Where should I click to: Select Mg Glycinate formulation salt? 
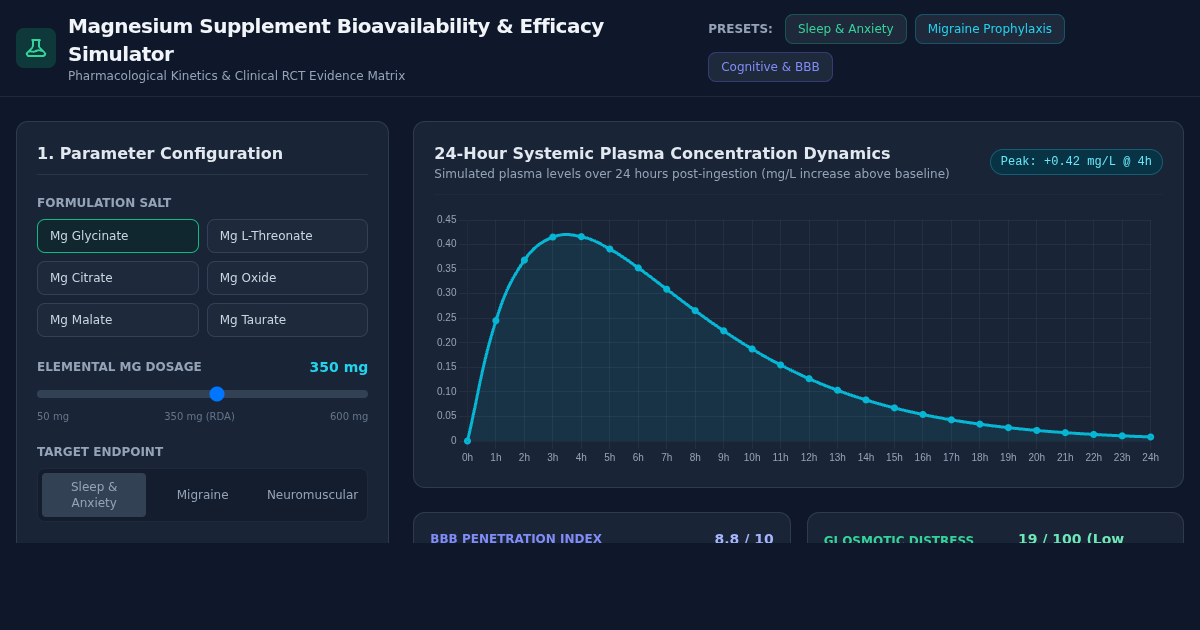(118, 236)
